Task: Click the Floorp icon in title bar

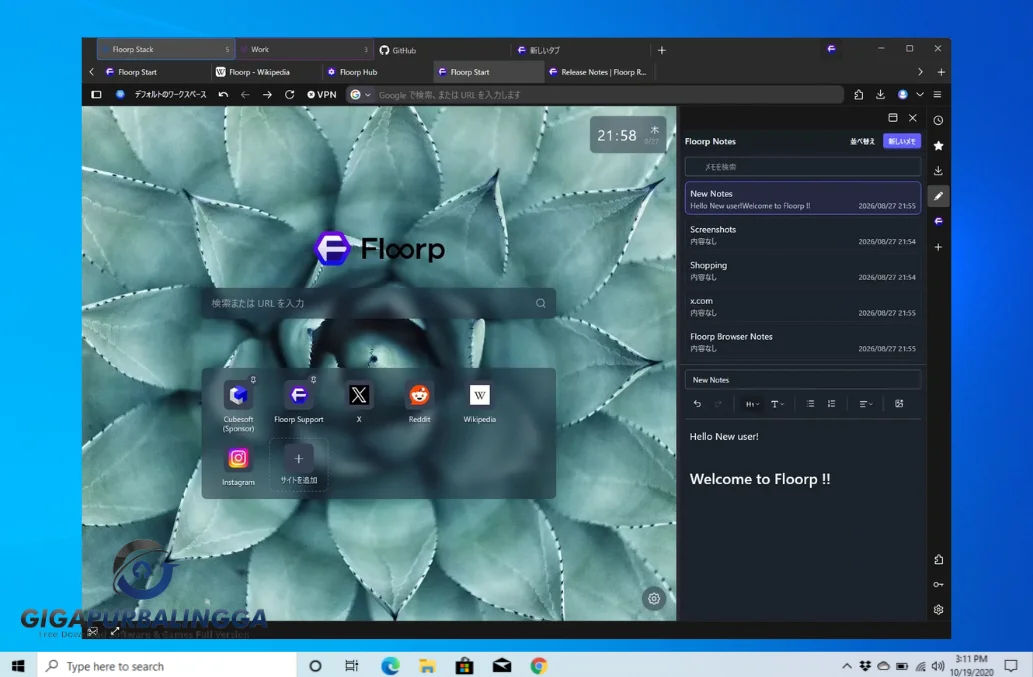Action: point(831,49)
